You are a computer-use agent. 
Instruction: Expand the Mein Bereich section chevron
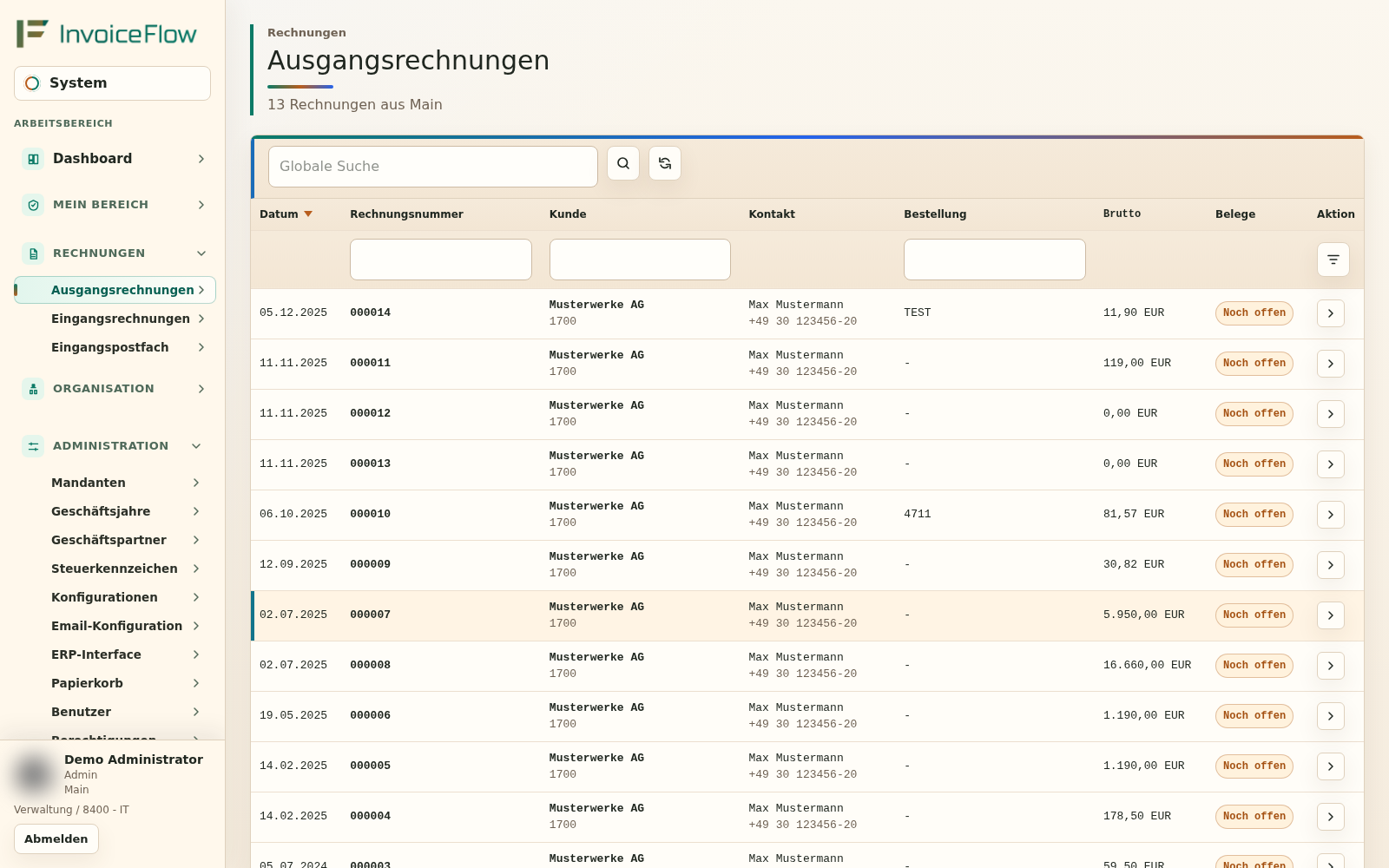[x=201, y=205]
